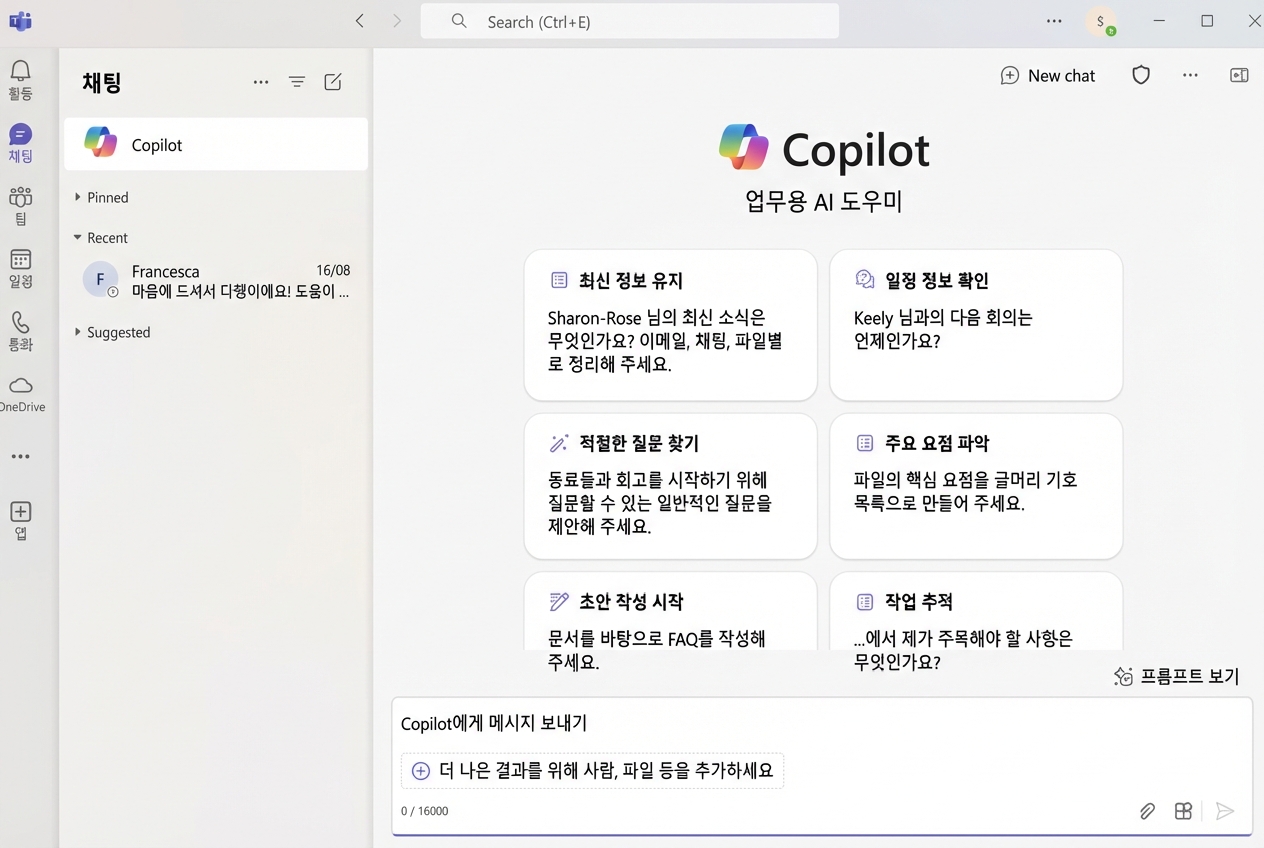Open the profile avatar menu
This screenshot has height=848, width=1264.
1101,21
